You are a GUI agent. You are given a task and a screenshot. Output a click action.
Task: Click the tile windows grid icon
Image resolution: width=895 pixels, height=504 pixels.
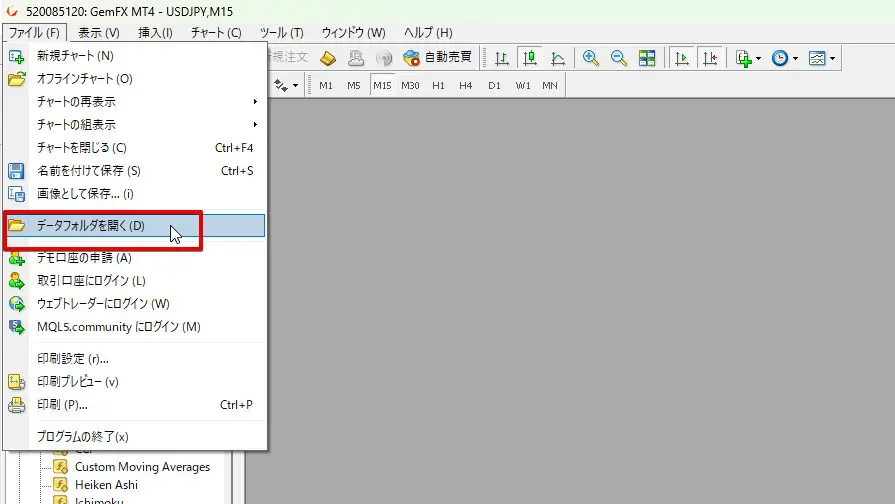(x=647, y=58)
